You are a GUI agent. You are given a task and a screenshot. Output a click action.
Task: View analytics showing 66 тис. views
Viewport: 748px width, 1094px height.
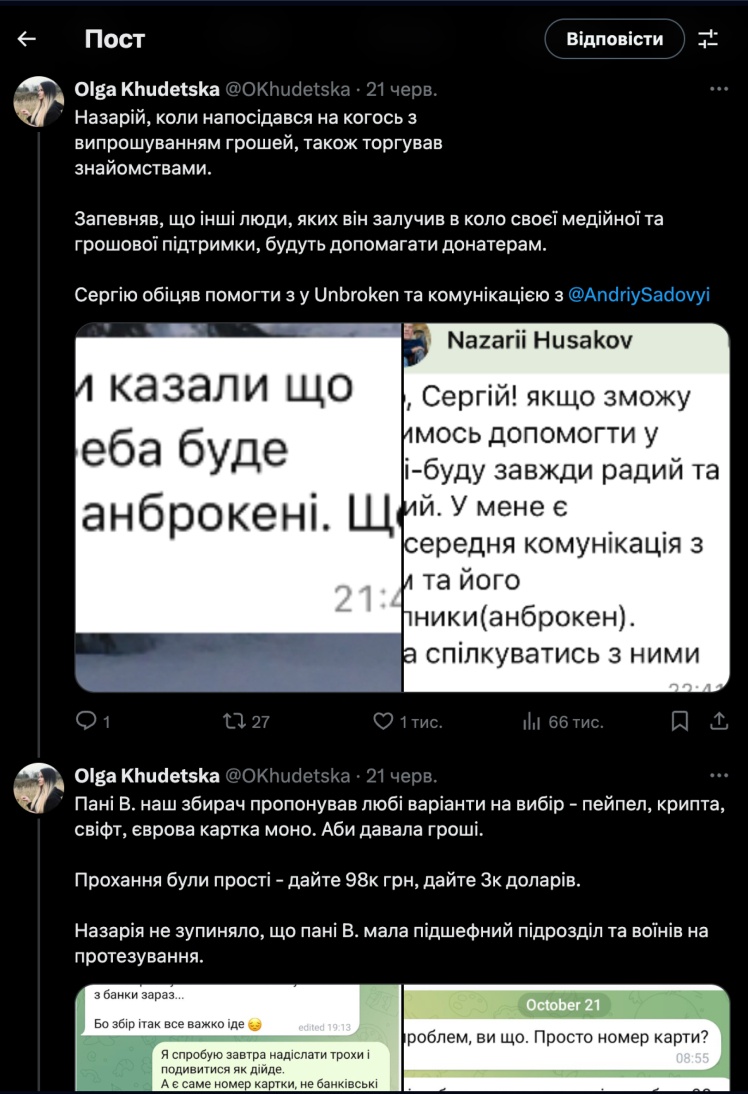point(532,721)
